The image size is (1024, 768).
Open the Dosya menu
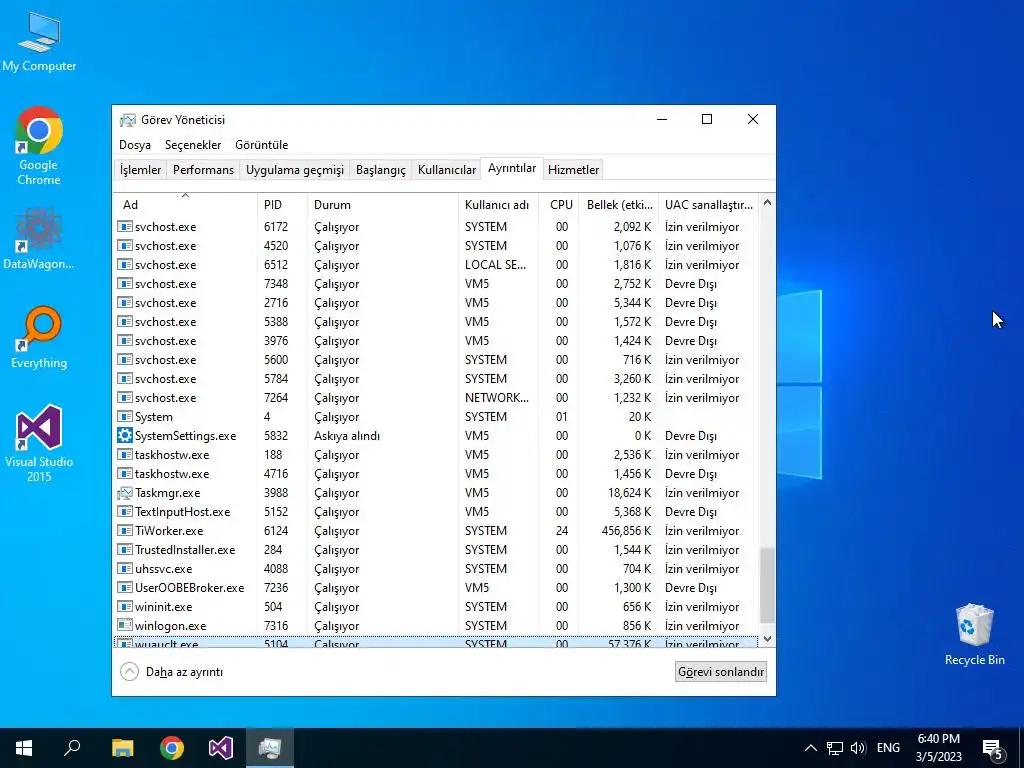point(135,145)
